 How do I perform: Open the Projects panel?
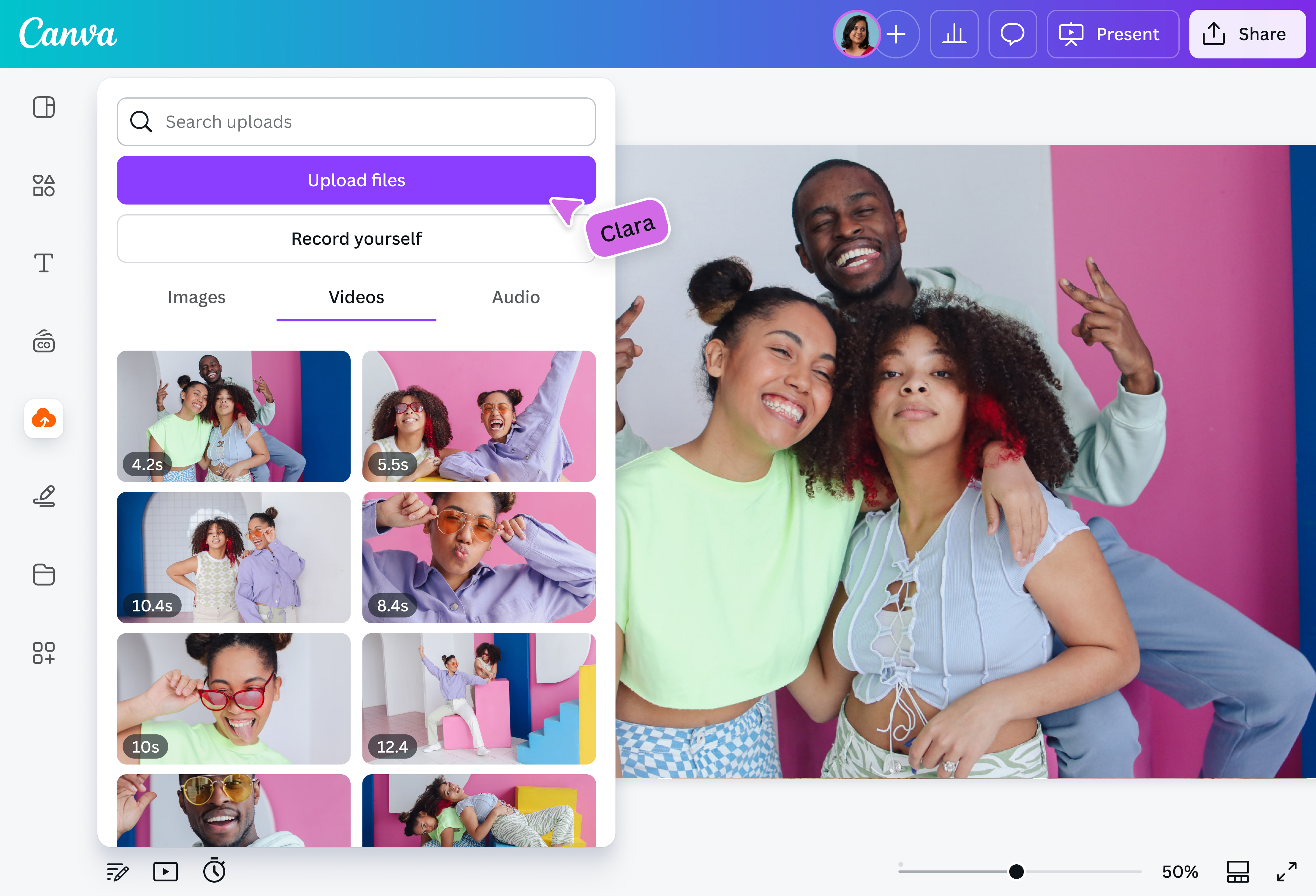[x=44, y=575]
